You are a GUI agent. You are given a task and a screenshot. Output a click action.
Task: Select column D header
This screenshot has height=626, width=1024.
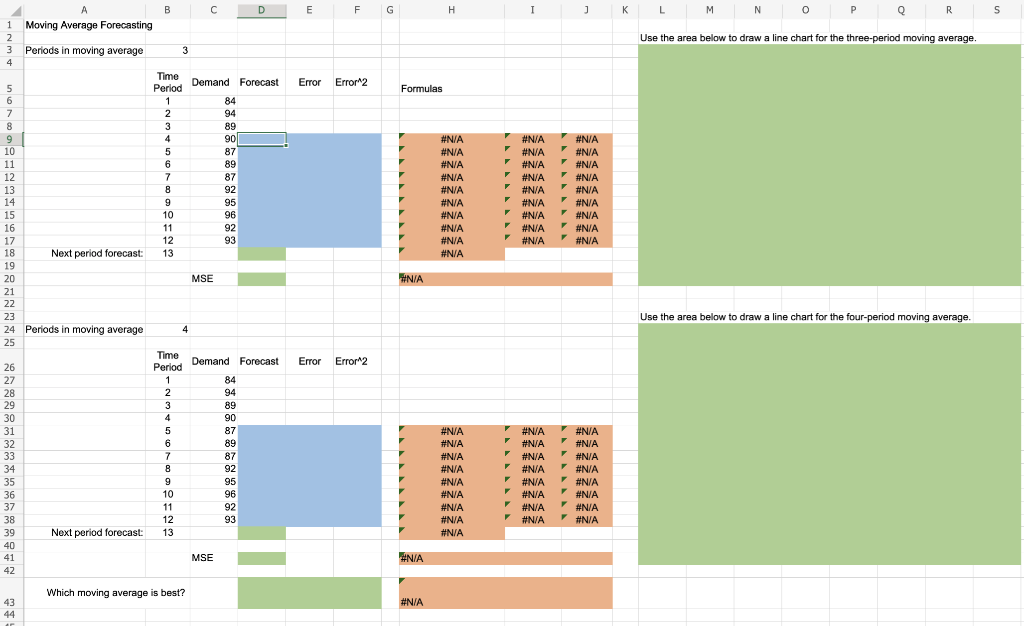click(x=261, y=10)
